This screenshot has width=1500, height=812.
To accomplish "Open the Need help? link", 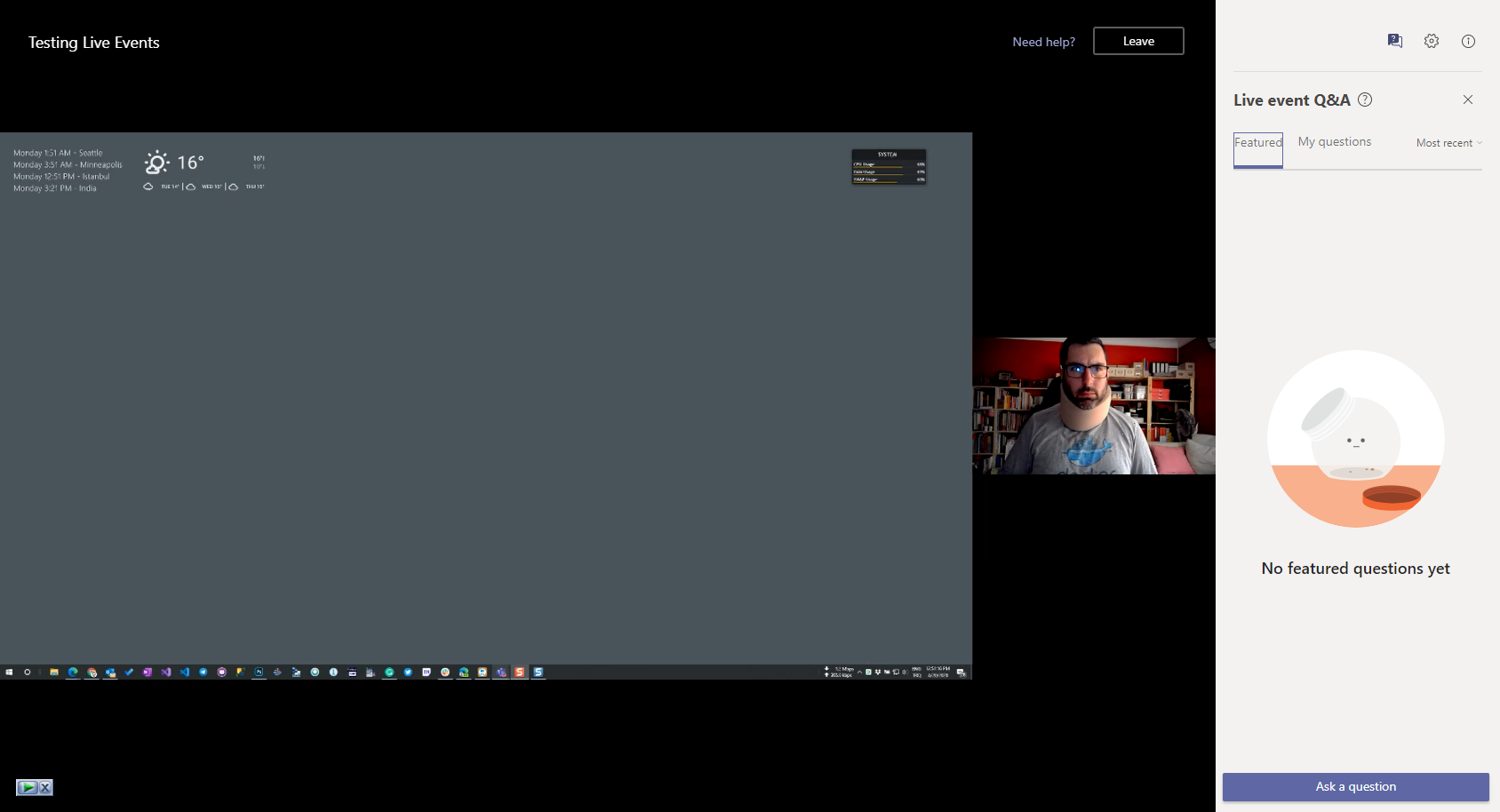I will 1043,42.
